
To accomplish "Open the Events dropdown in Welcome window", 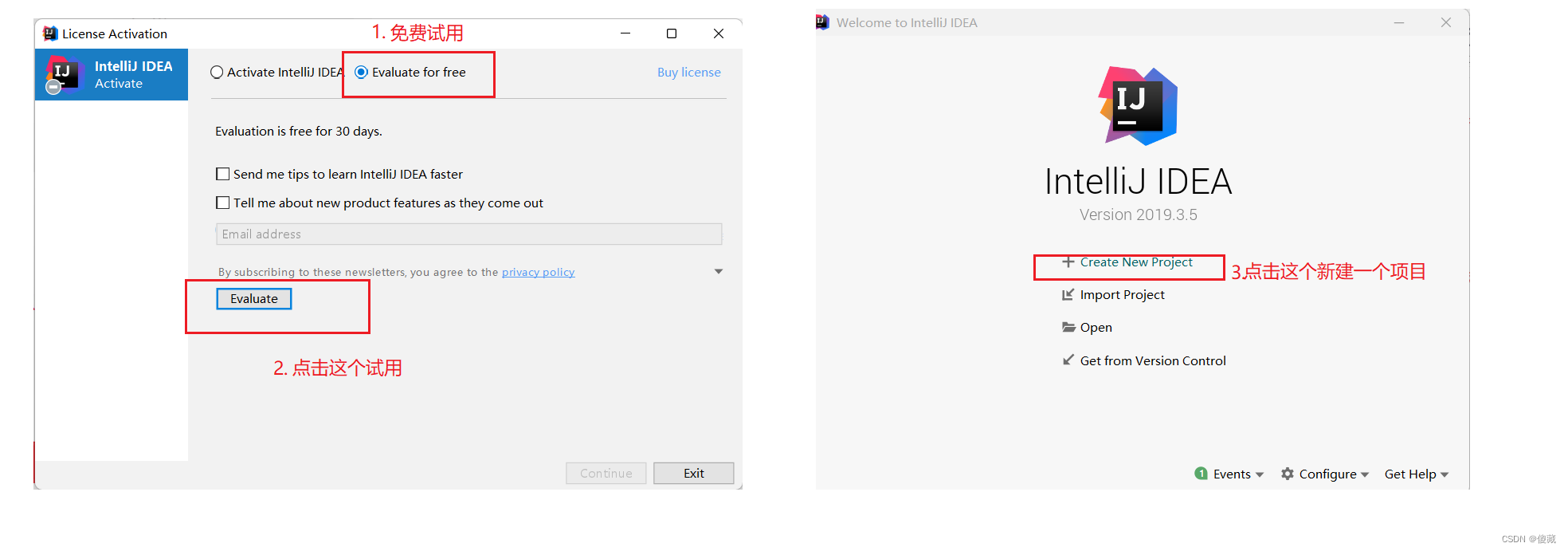I will 1238,474.
